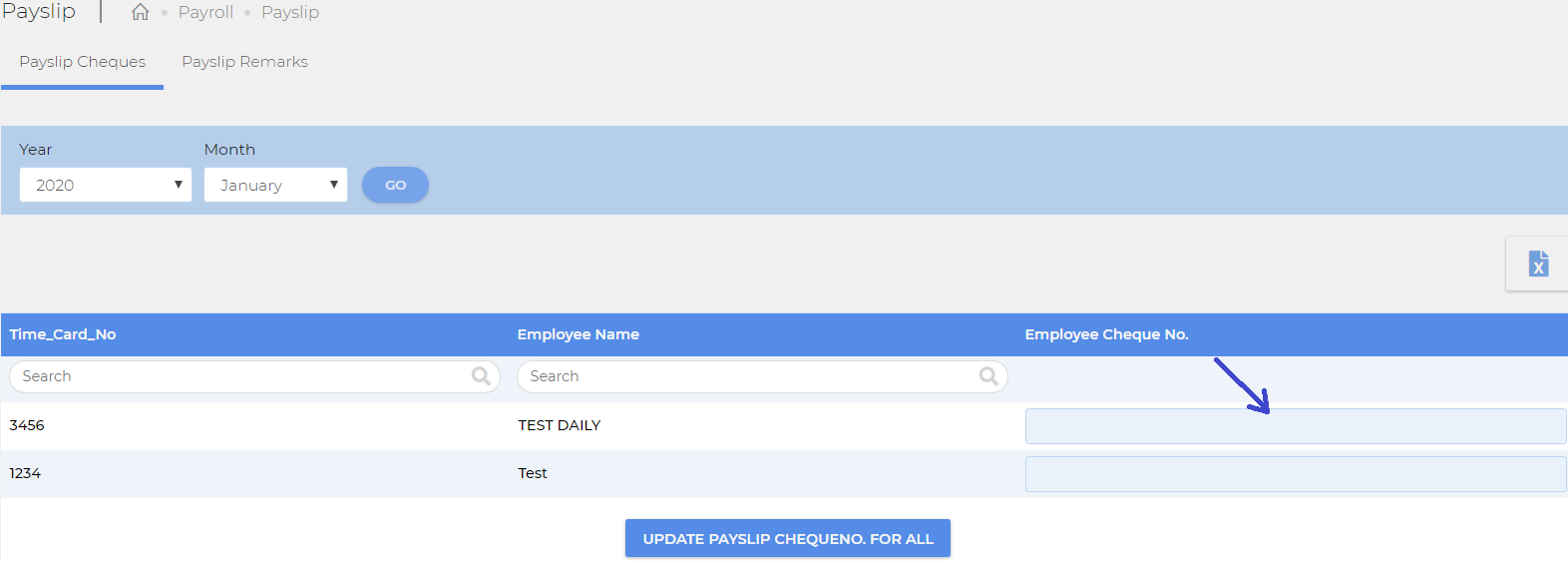Sort by Time_Card_No column header
This screenshot has width=1568, height=562.
pos(63,334)
